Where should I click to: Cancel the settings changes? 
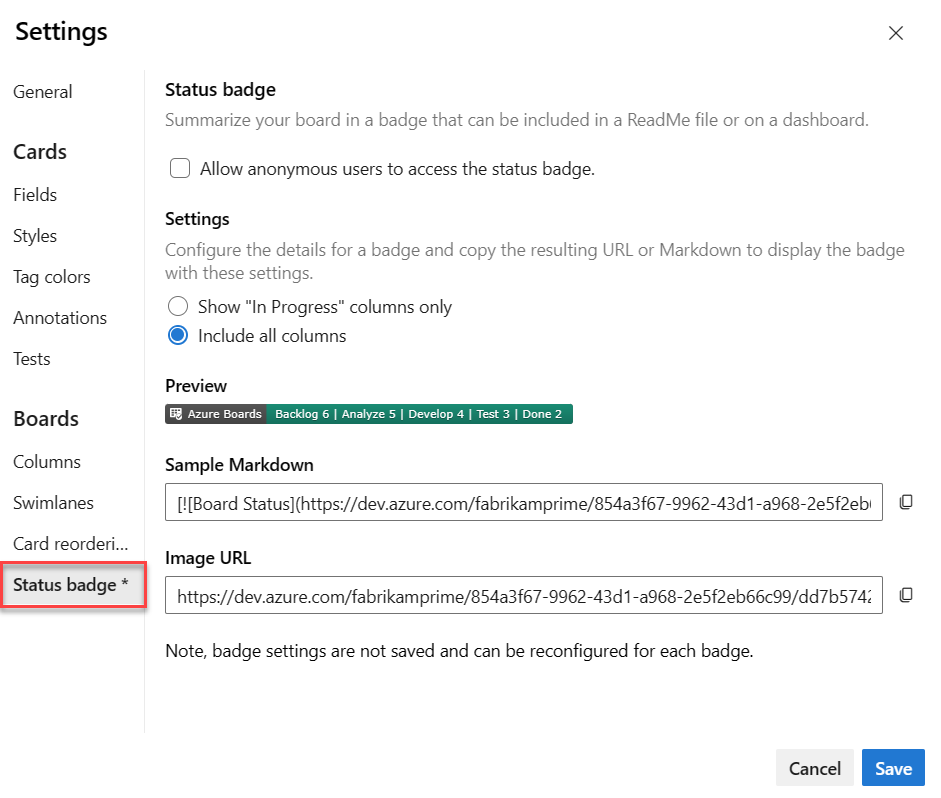[814, 768]
